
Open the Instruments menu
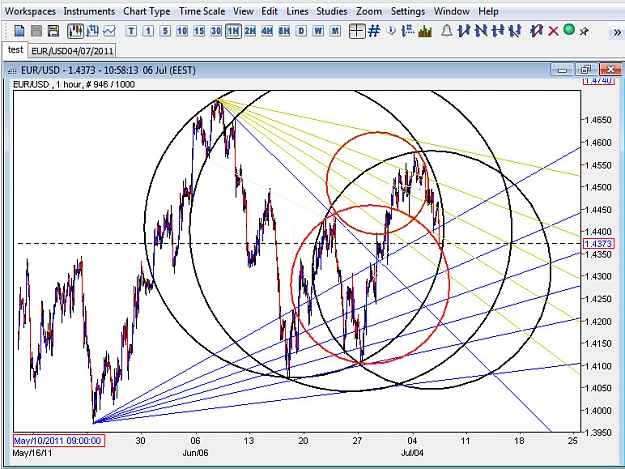(x=89, y=11)
